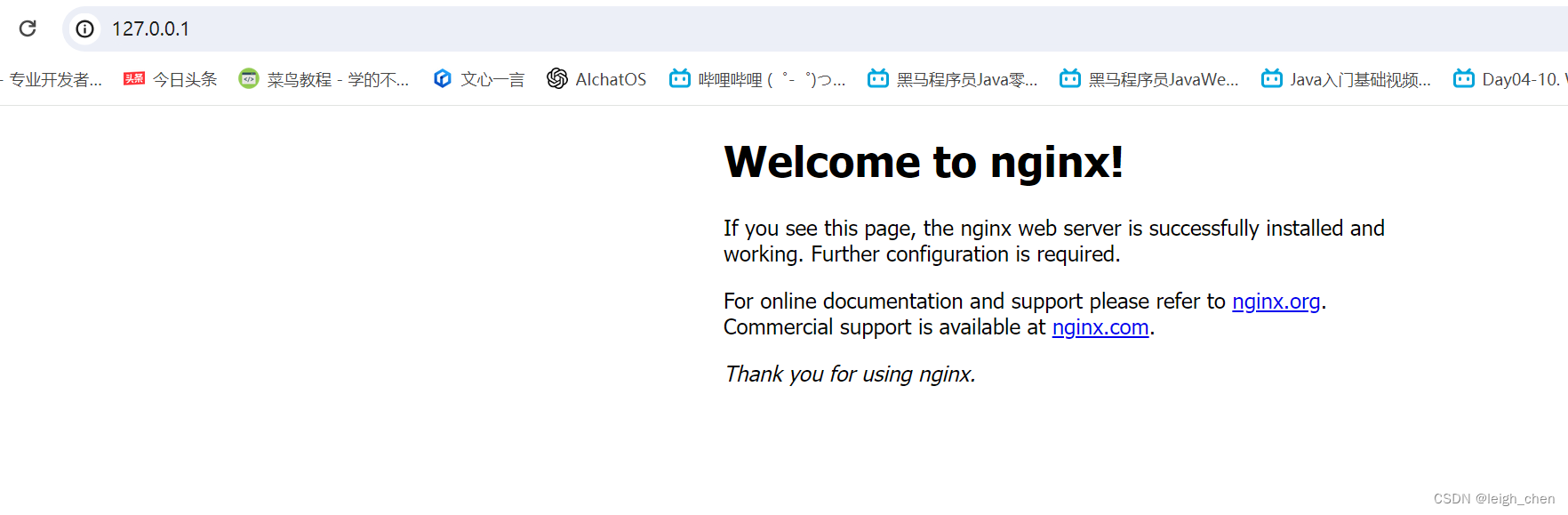Click the "Thank you for using nginx." text

point(850,374)
